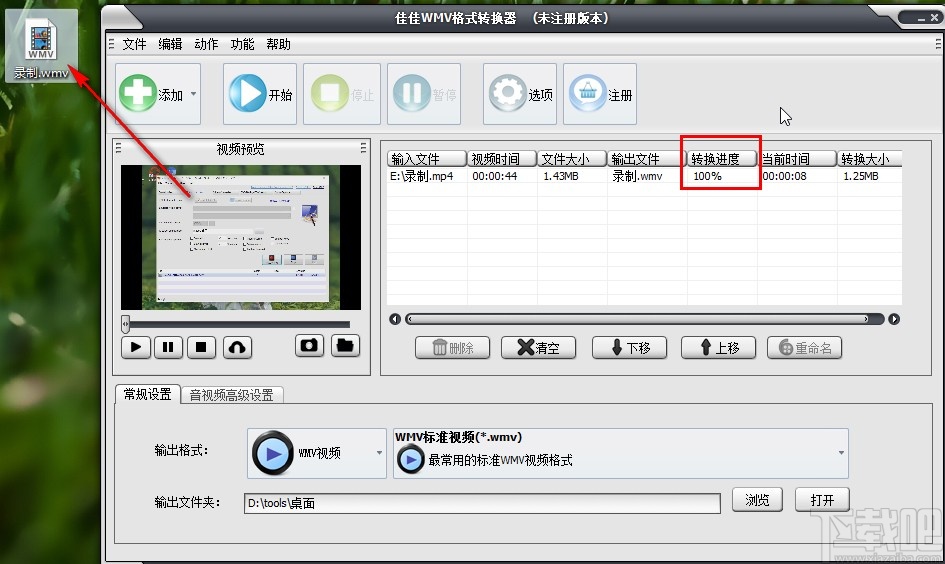The width and height of the screenshot is (945, 564).
Task: Click the output folder path field
Action: (x=482, y=503)
